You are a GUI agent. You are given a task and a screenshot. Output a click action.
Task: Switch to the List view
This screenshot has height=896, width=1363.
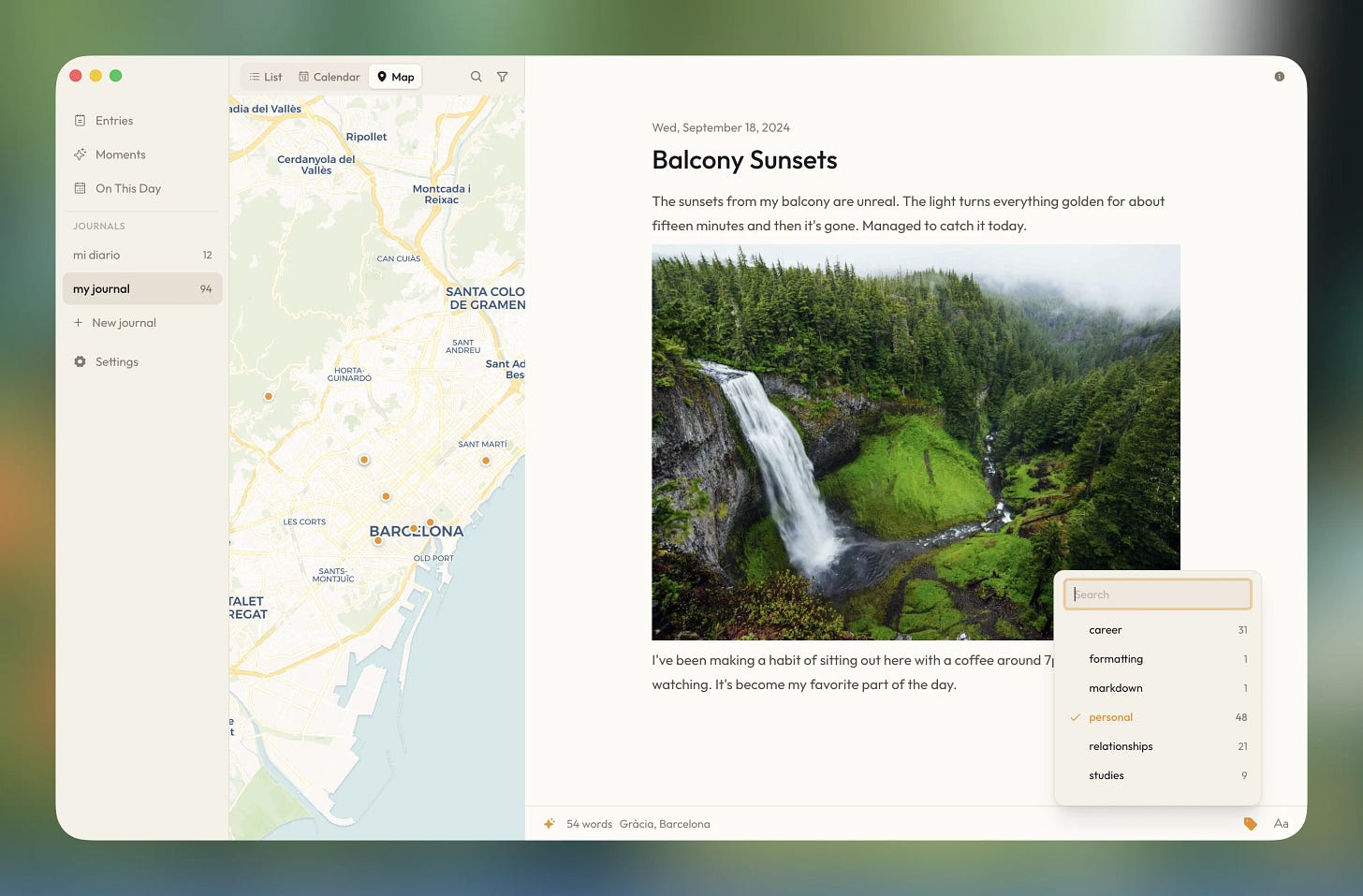click(x=265, y=76)
